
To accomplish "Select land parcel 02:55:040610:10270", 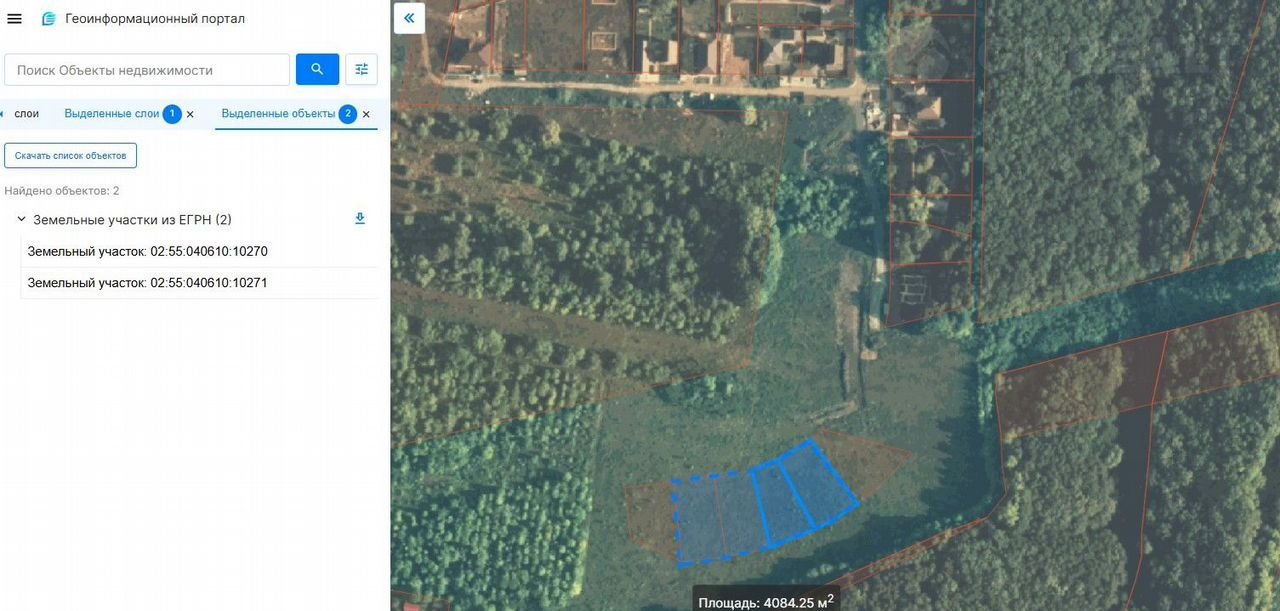I will (147, 252).
